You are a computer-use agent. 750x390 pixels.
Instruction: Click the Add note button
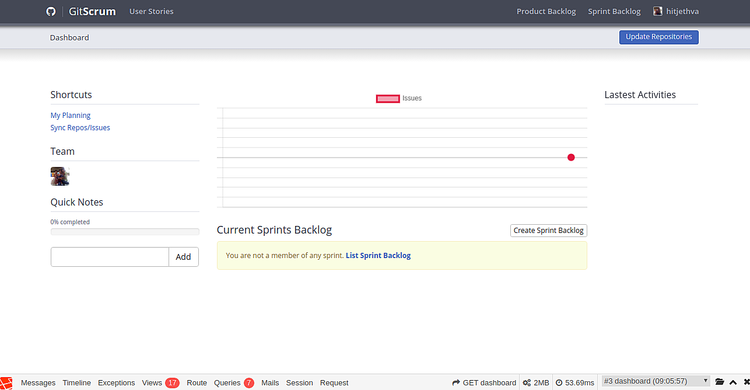183,257
